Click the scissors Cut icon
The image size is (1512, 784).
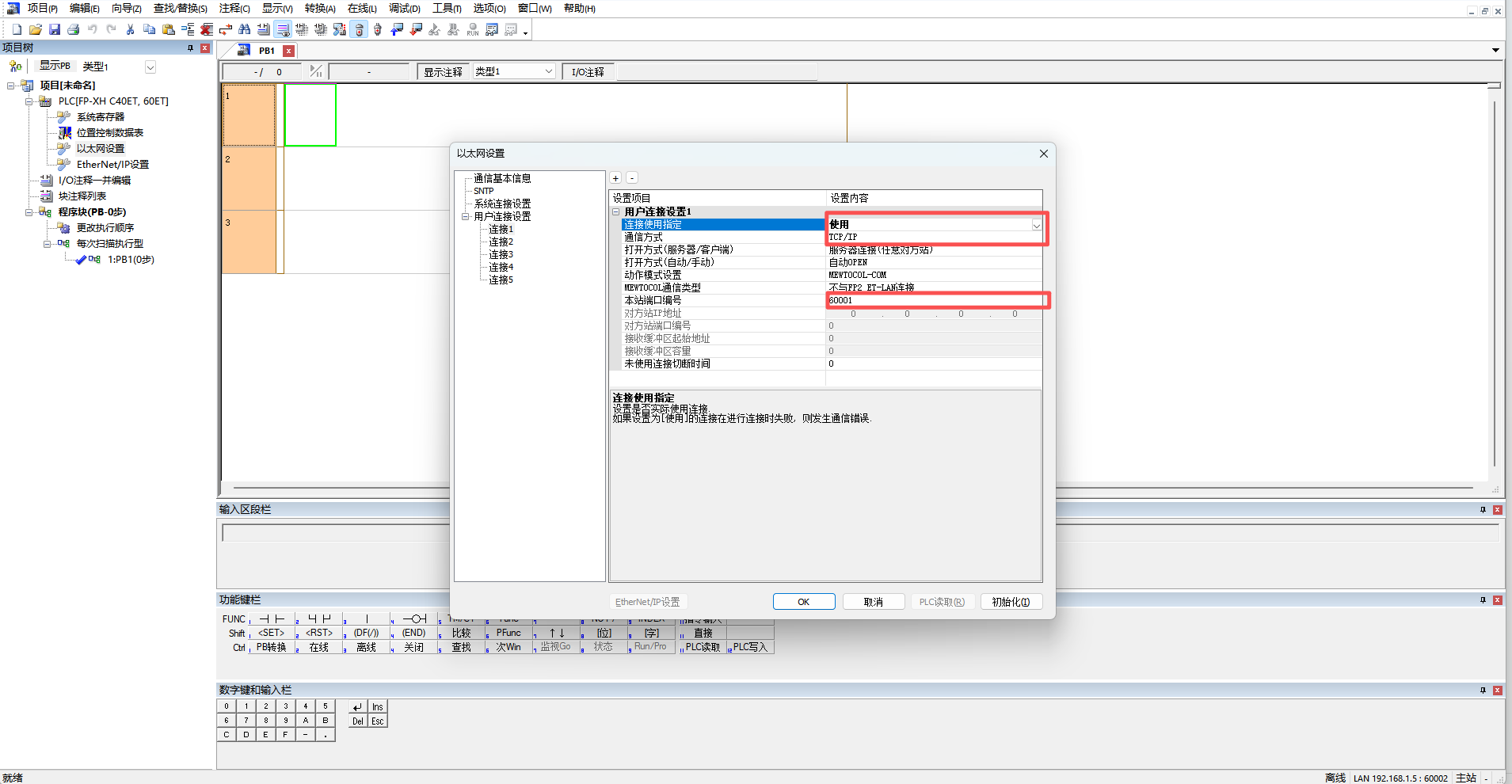tap(130, 29)
